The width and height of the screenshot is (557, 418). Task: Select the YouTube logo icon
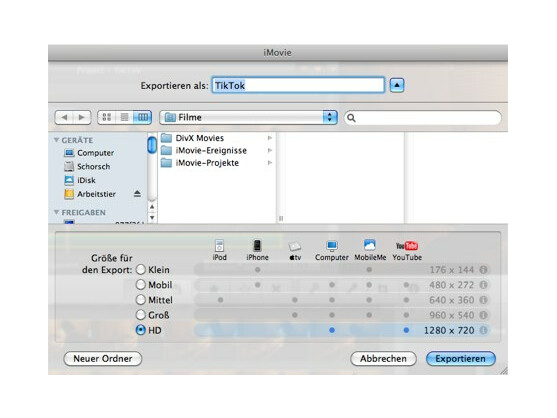[407, 245]
